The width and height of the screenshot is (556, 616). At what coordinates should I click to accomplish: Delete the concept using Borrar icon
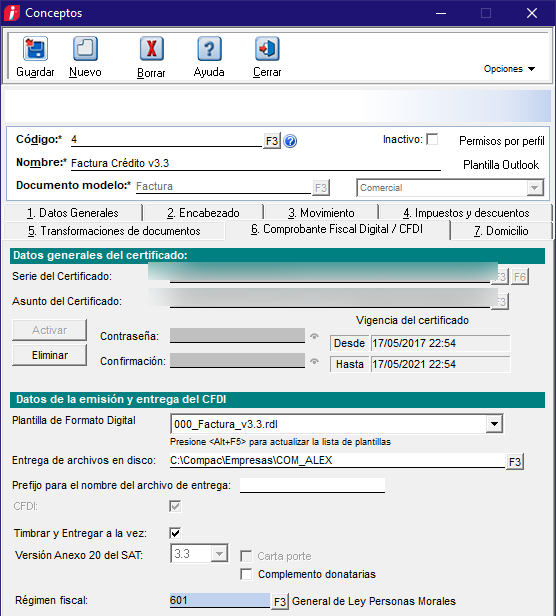point(152,49)
